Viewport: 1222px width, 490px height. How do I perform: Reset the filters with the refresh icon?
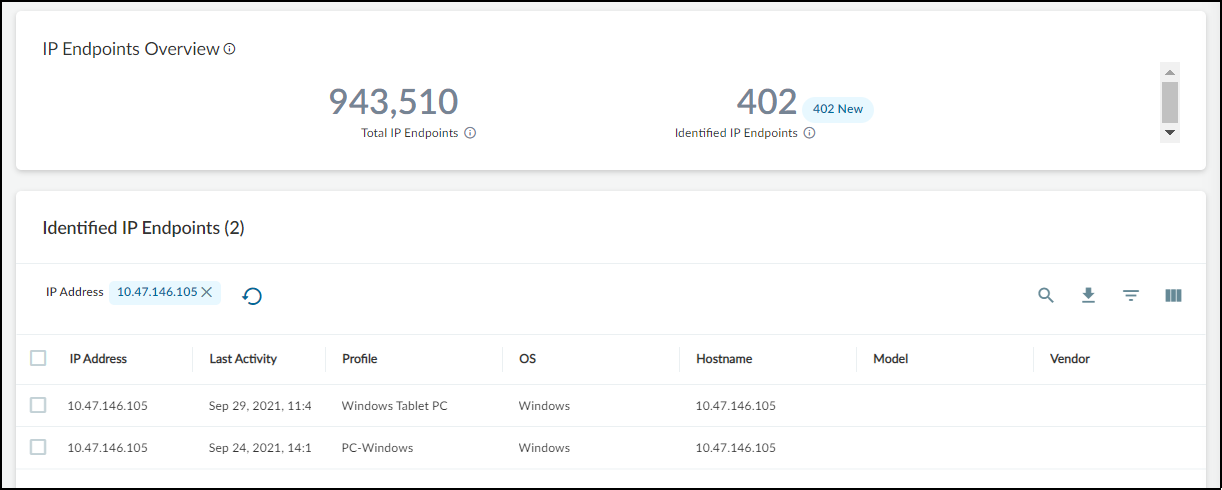click(252, 296)
